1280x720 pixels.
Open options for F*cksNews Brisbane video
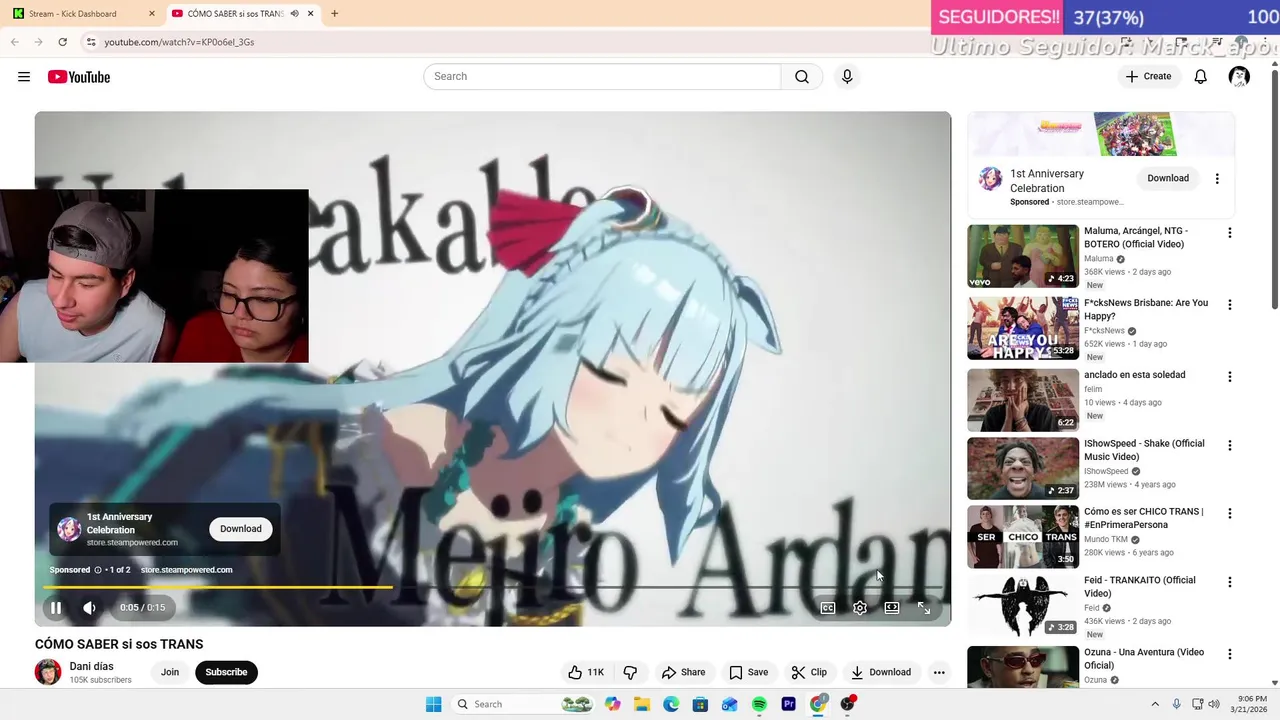(x=1230, y=305)
